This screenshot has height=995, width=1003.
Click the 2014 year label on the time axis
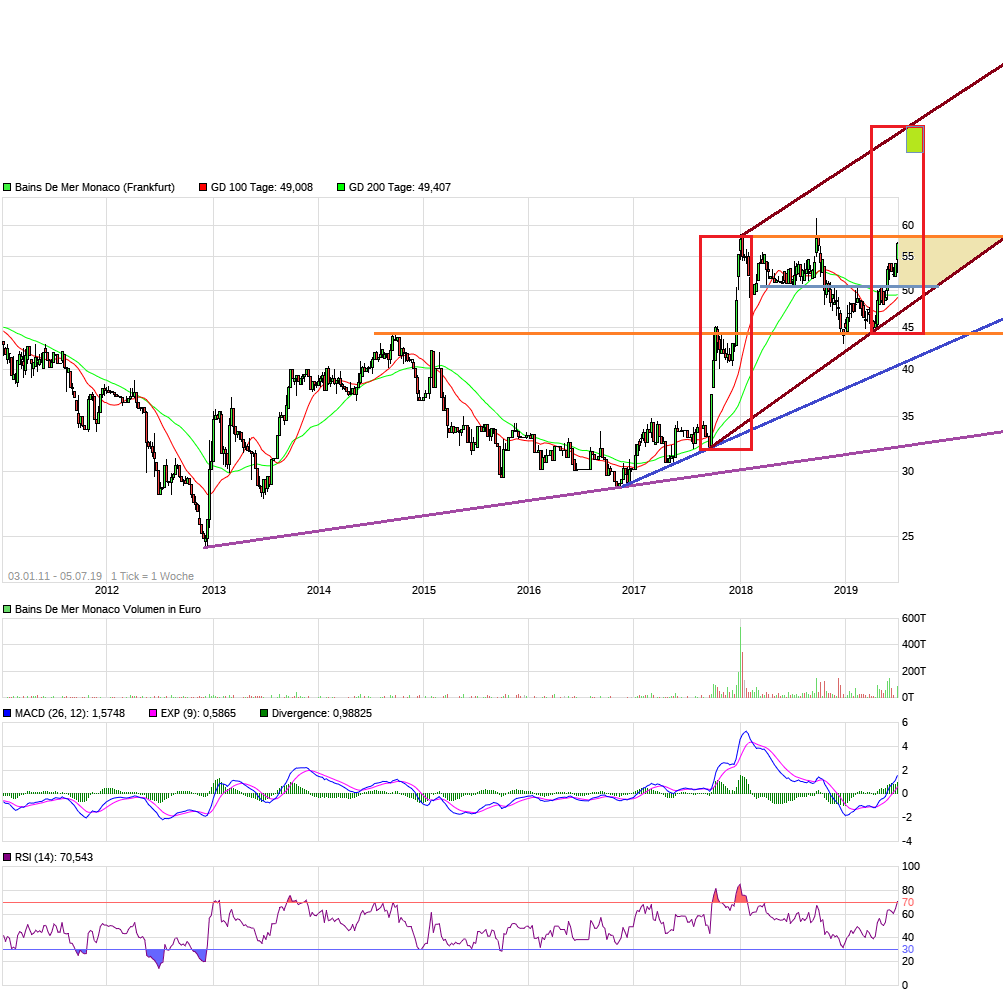pos(319,591)
